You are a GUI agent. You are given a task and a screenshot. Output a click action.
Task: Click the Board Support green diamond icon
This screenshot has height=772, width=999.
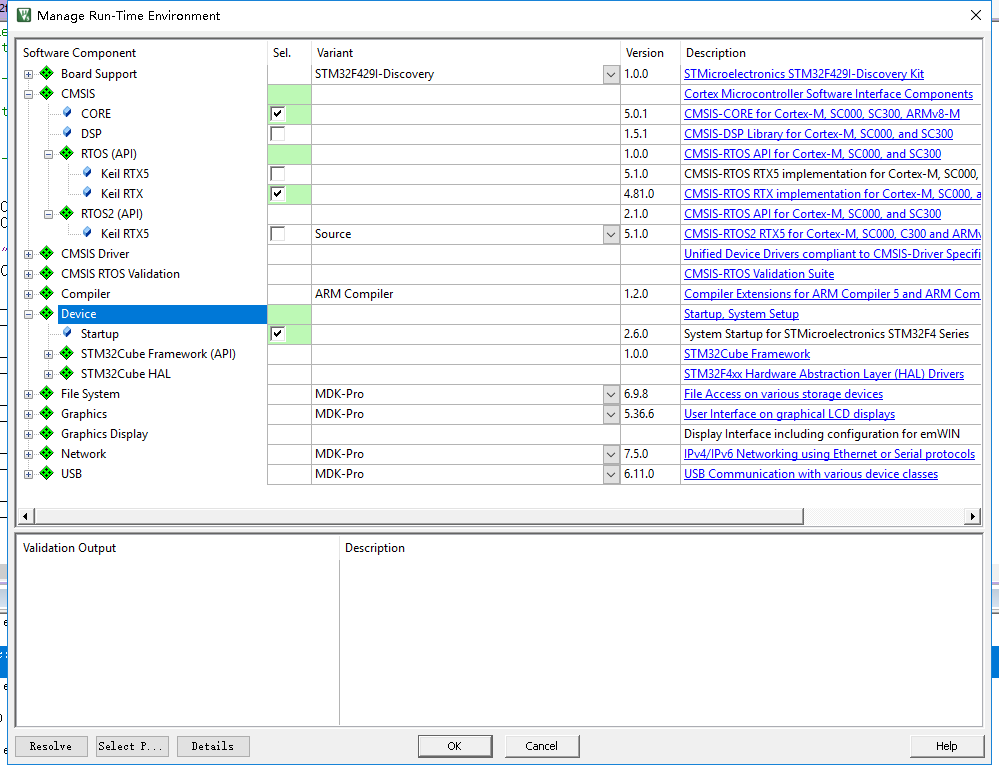point(47,73)
